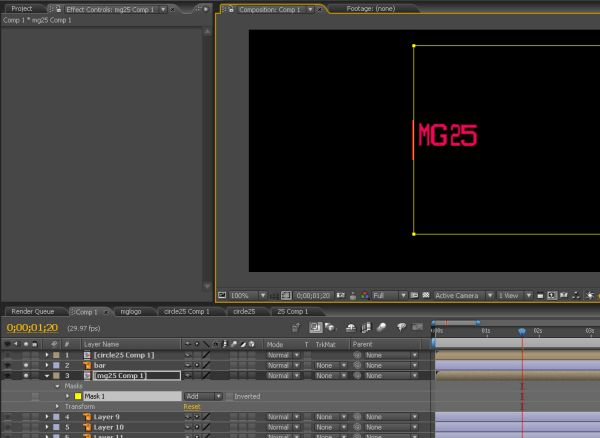The image size is (600, 438).
Task: Click the Live Update icon in timeline toolbar
Action: 316,327
